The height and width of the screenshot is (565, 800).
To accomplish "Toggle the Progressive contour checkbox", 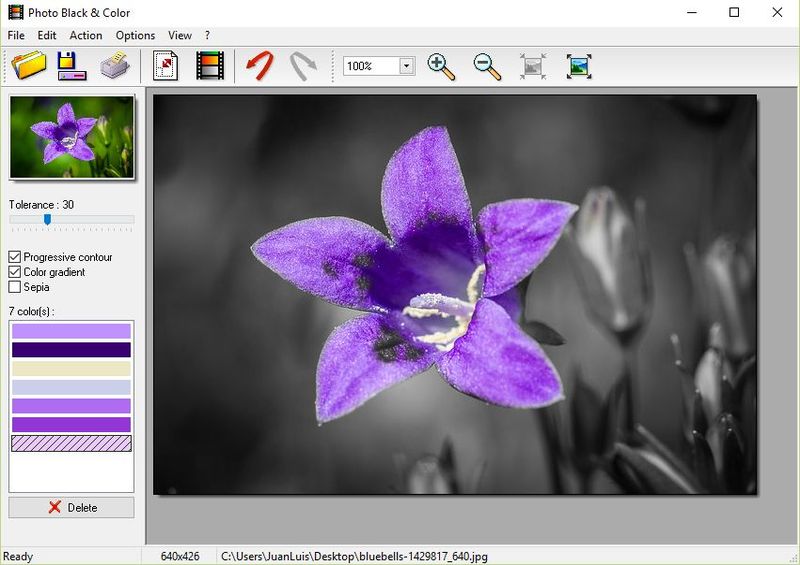I will [15, 257].
